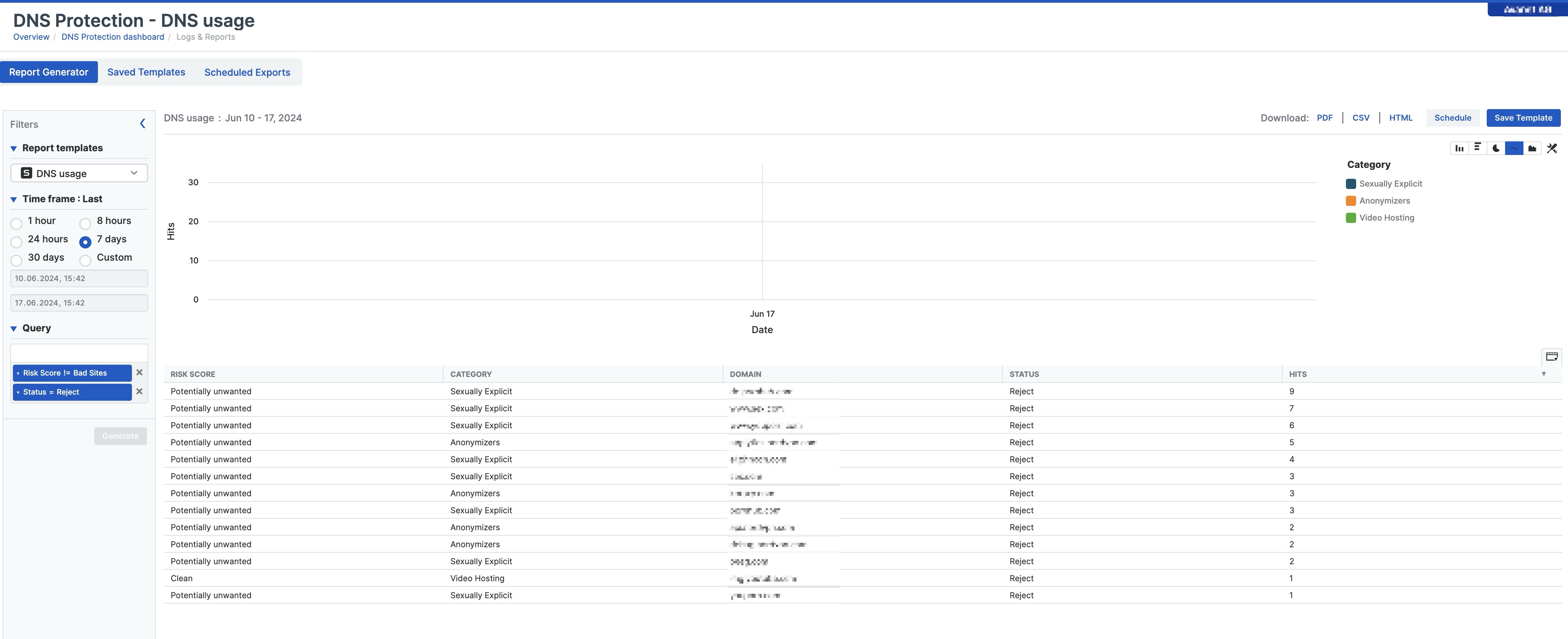Switch chart to pie chart view
Screen dimensions: 1568x639
(x=1496, y=148)
